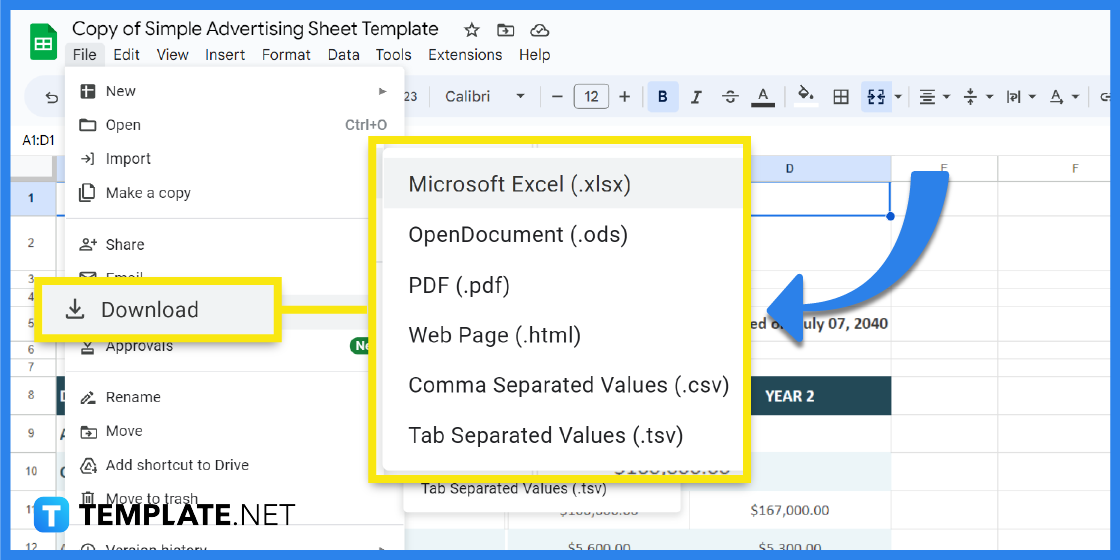This screenshot has width=1120, height=560.
Task: Click Download in the File menu
Action: pos(156,309)
